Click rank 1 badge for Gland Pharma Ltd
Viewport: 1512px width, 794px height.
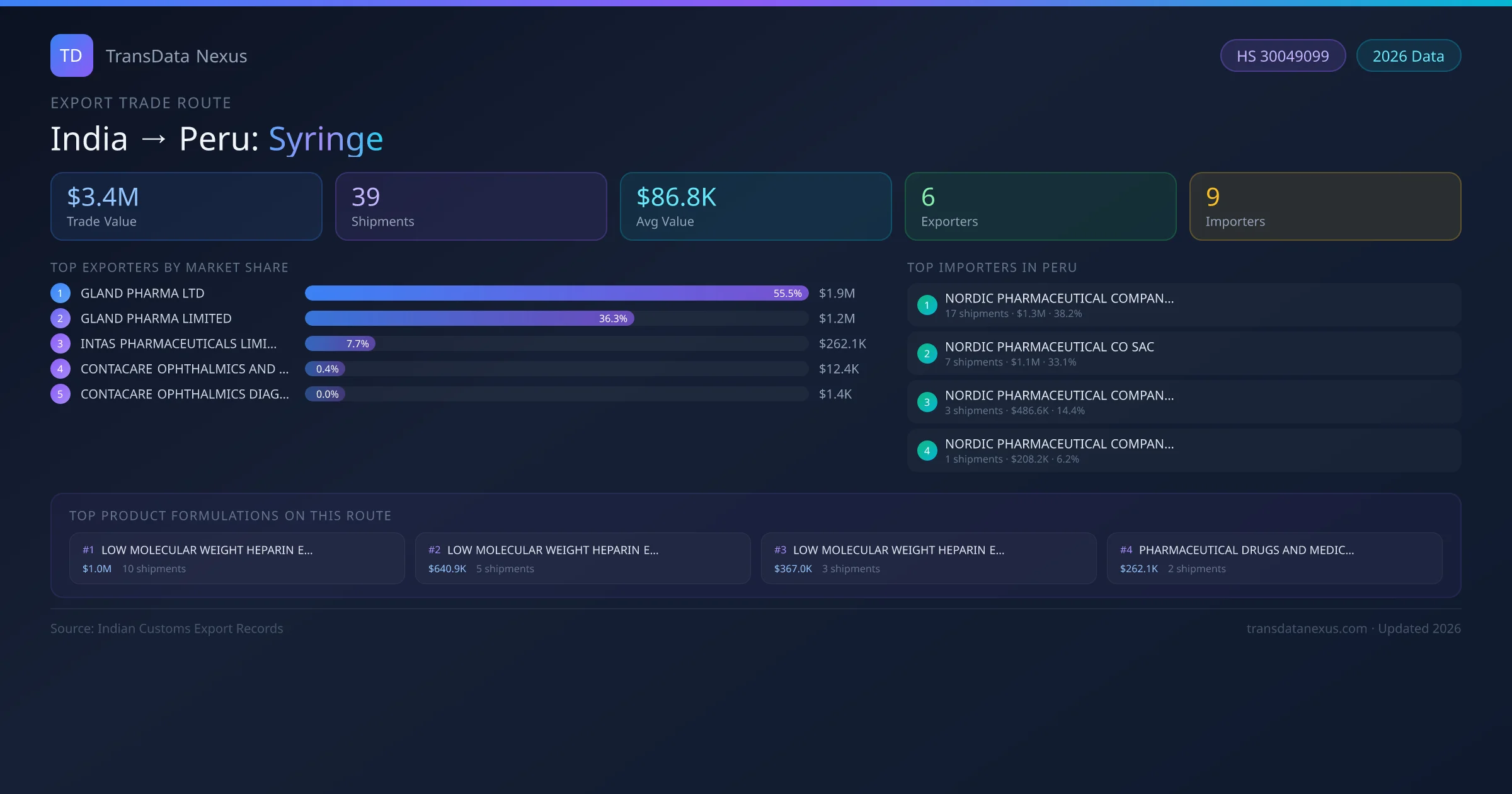60,293
